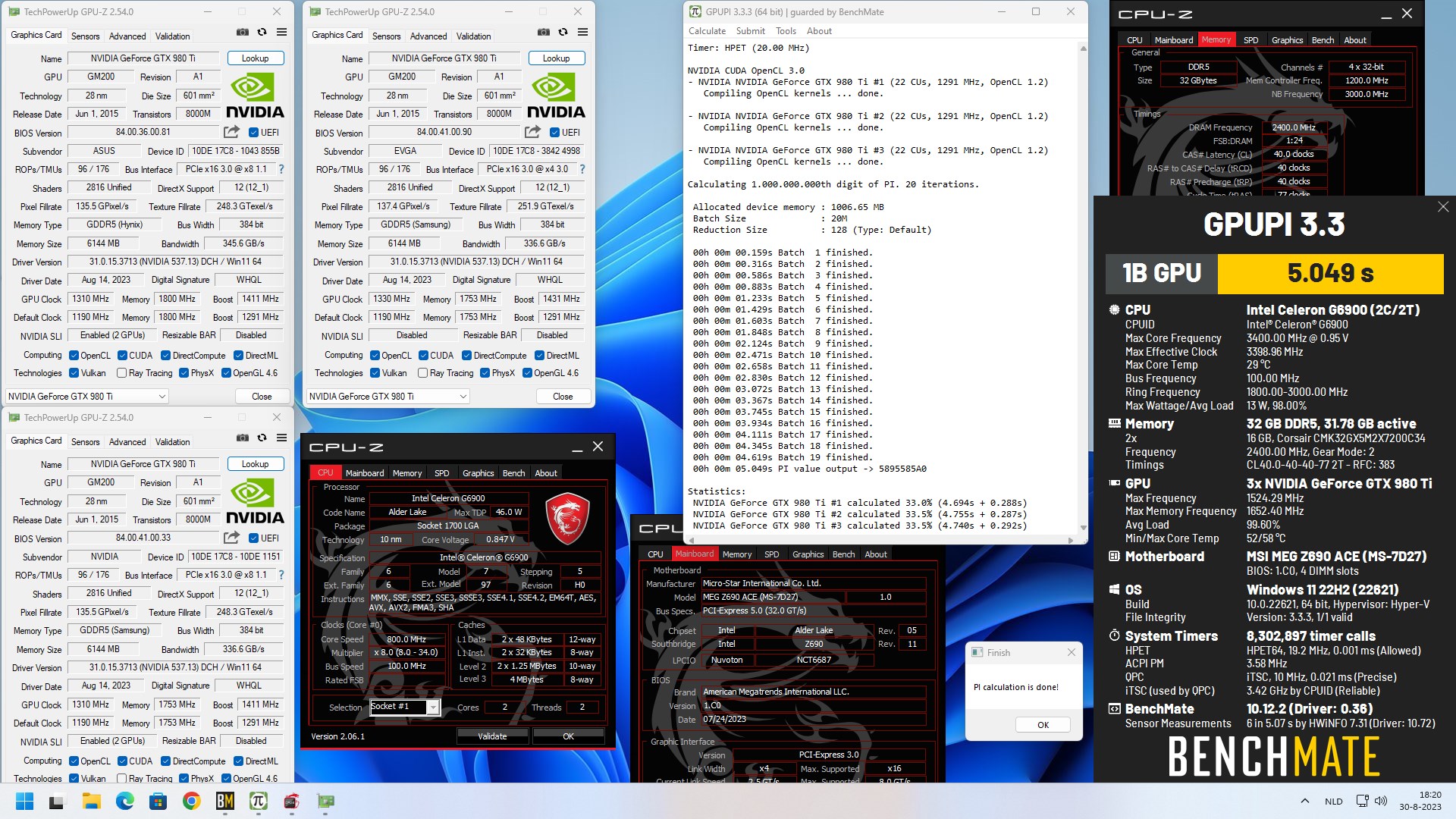Click volume icon in system tray
Viewport: 1456px width, 819px height.
pos(1381,801)
